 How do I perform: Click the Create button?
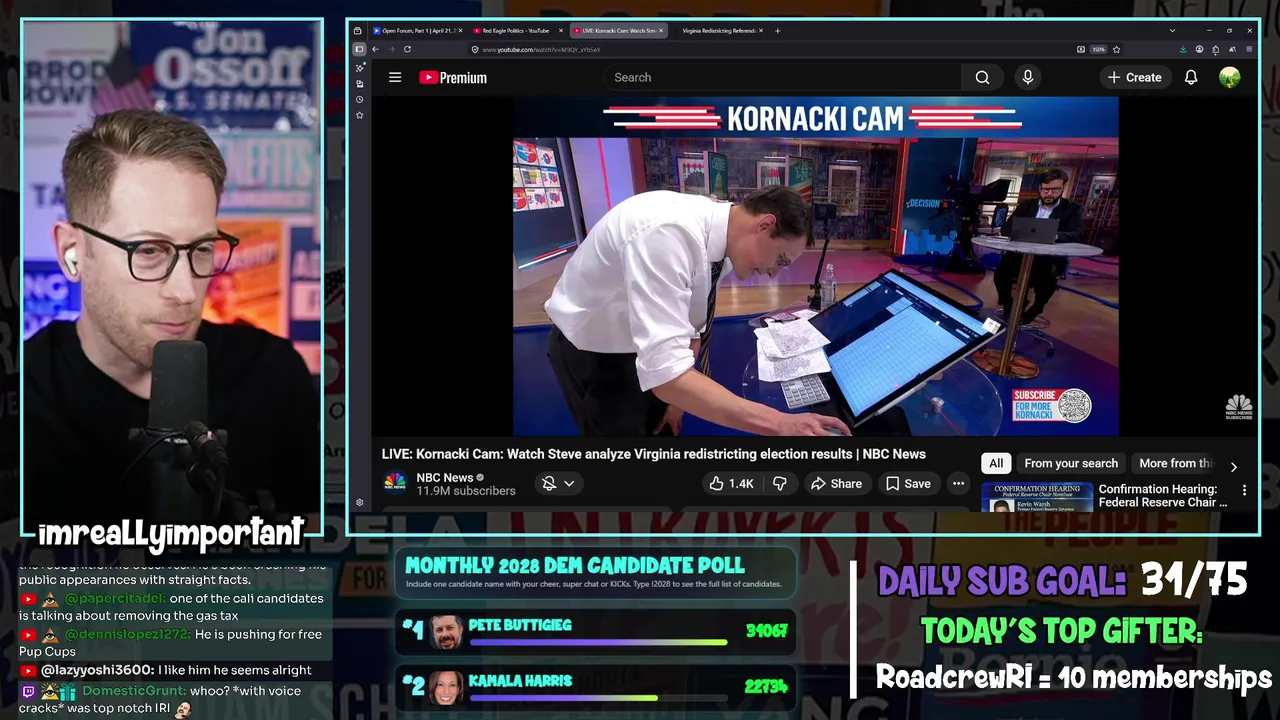[1134, 77]
